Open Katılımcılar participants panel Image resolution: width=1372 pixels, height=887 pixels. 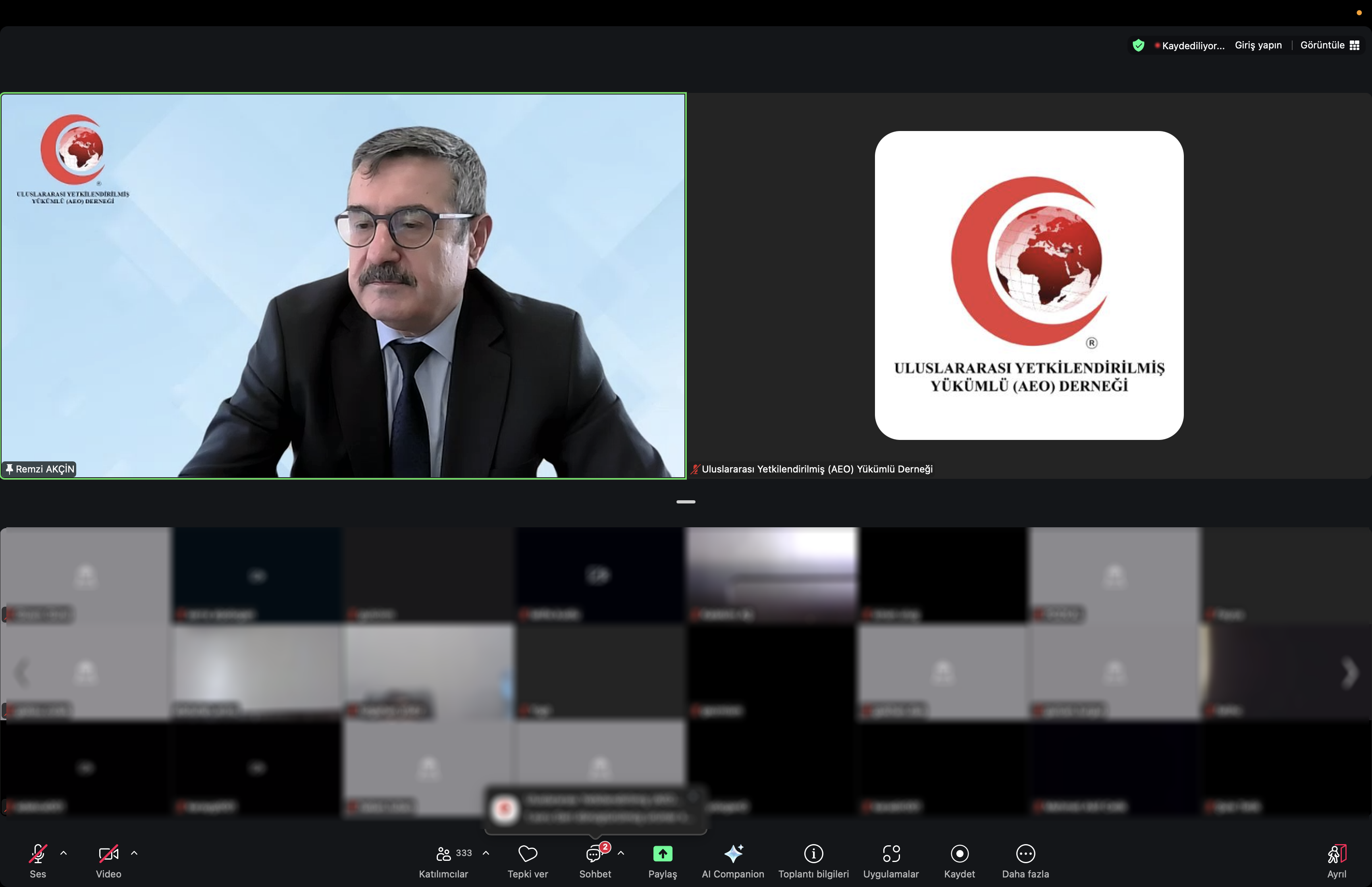click(x=443, y=854)
